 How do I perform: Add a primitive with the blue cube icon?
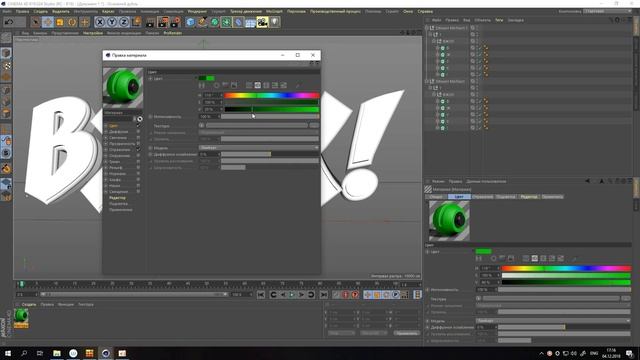point(190,22)
